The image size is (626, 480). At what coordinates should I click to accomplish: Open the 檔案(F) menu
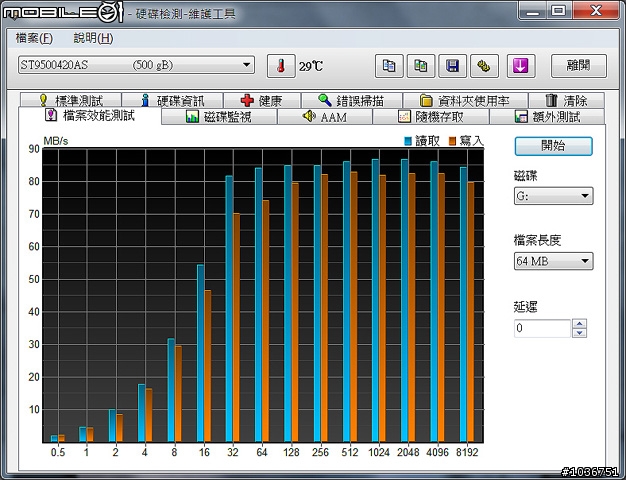click(x=34, y=38)
